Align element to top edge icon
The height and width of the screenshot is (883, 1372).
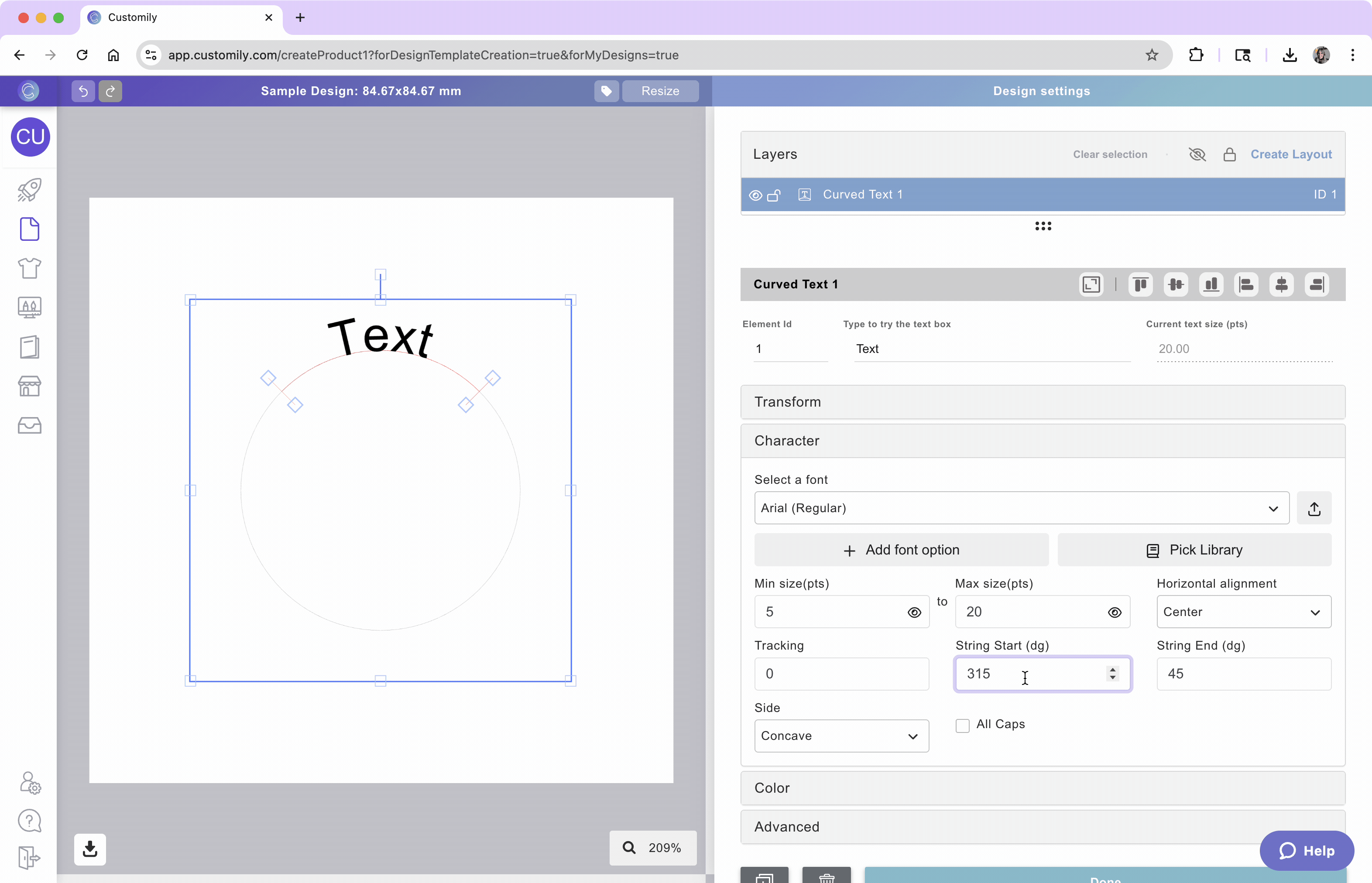[x=1140, y=284]
